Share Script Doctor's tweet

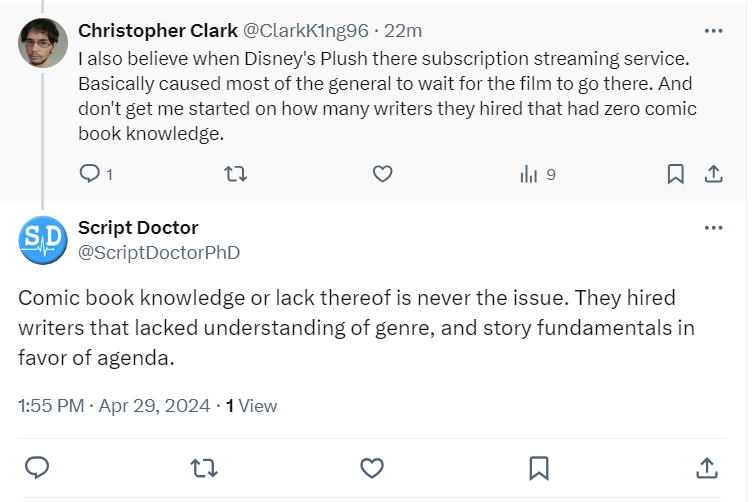tap(705, 467)
